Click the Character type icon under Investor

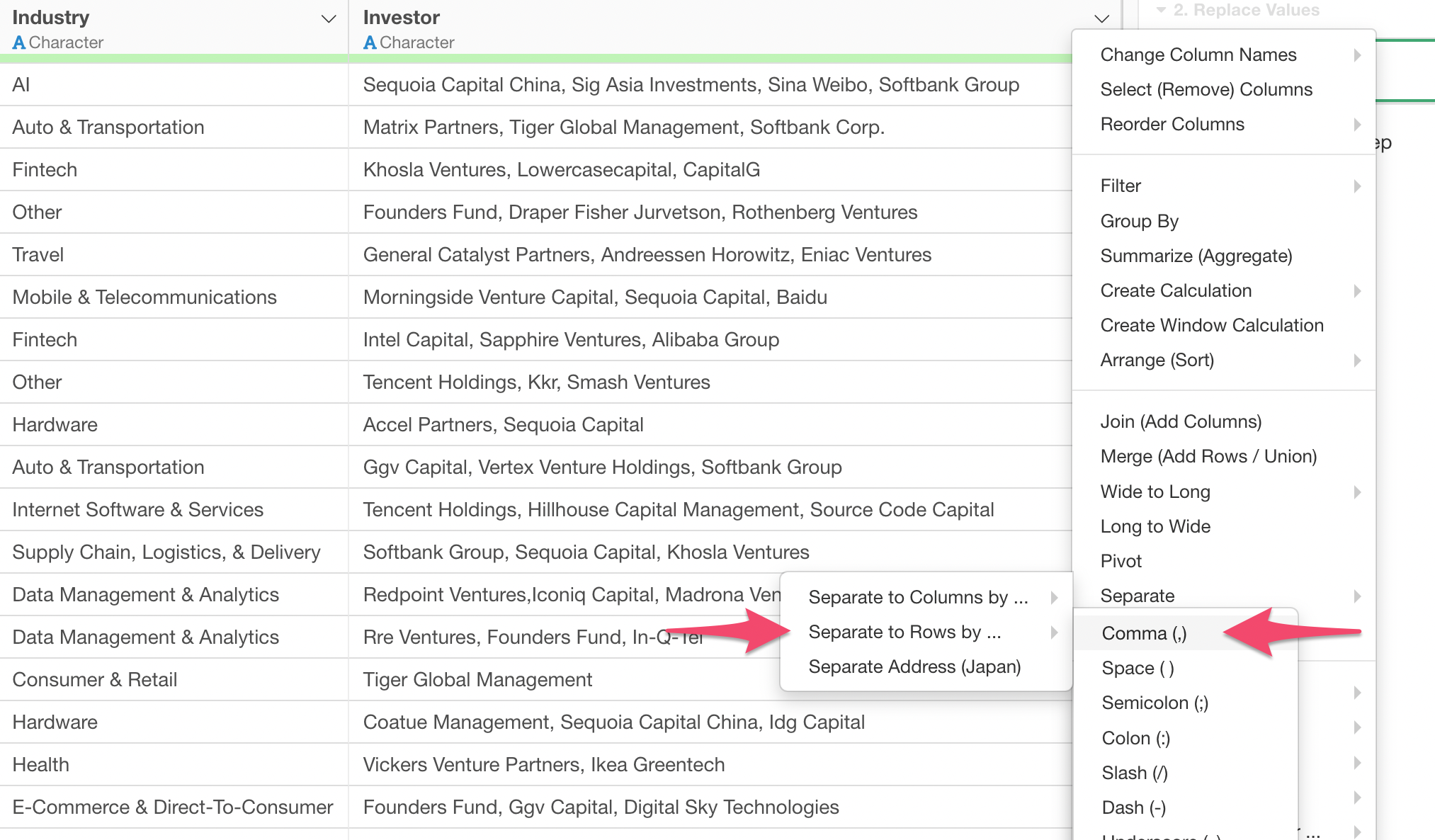coord(370,43)
